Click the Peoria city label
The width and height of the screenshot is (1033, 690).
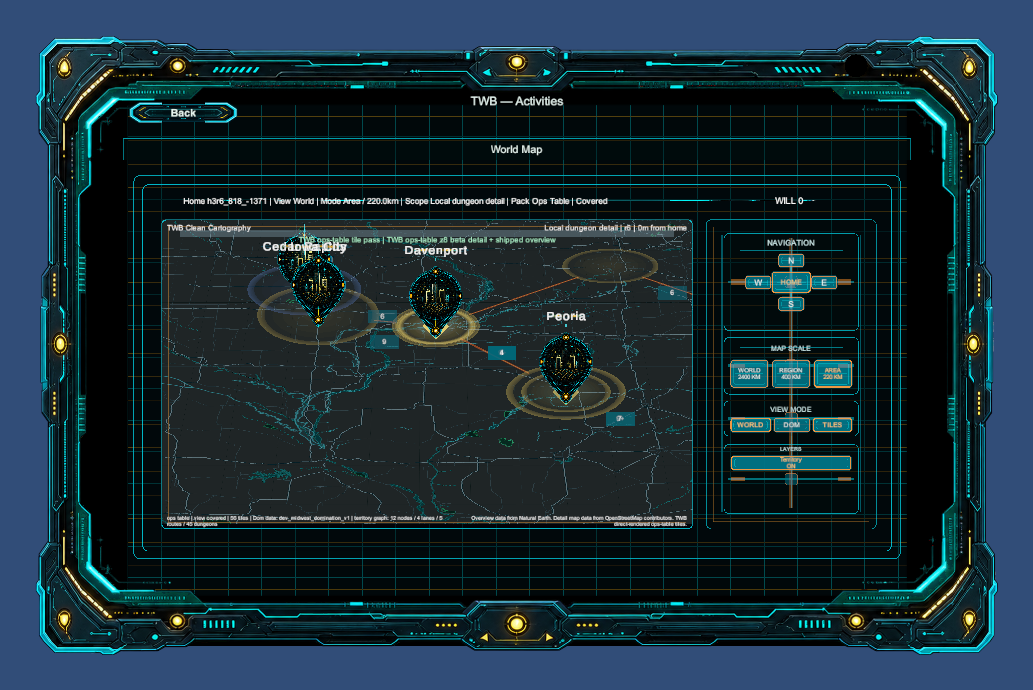click(566, 316)
